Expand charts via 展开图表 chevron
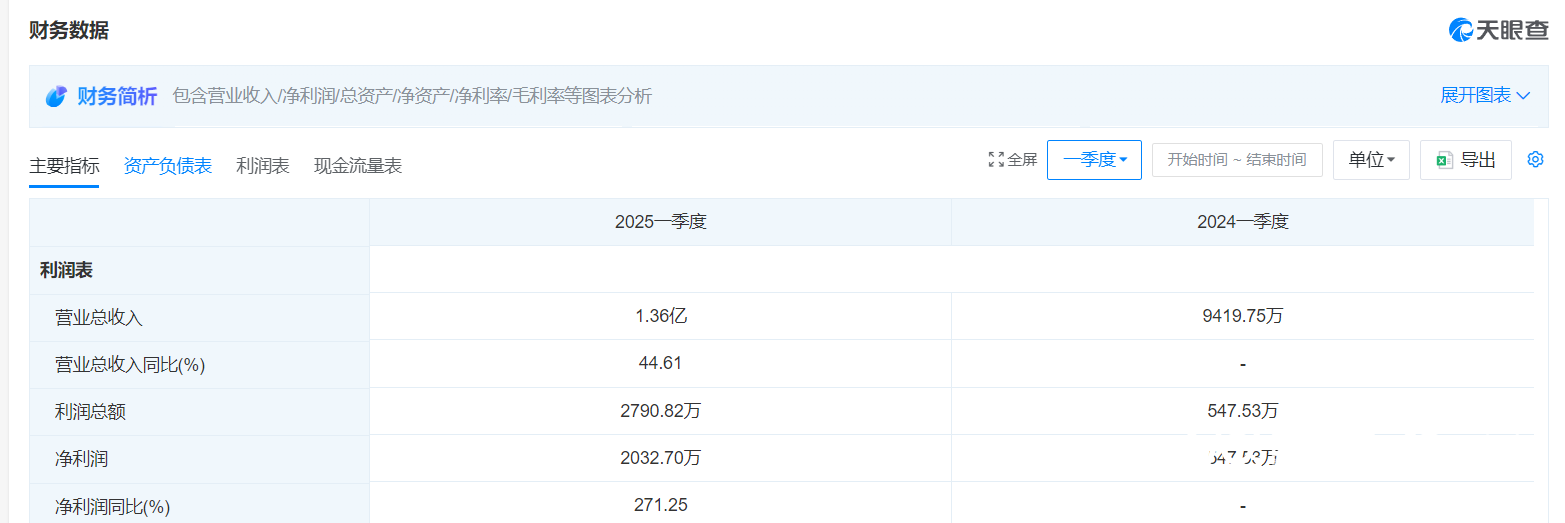The width and height of the screenshot is (1565, 523). (x=1523, y=96)
